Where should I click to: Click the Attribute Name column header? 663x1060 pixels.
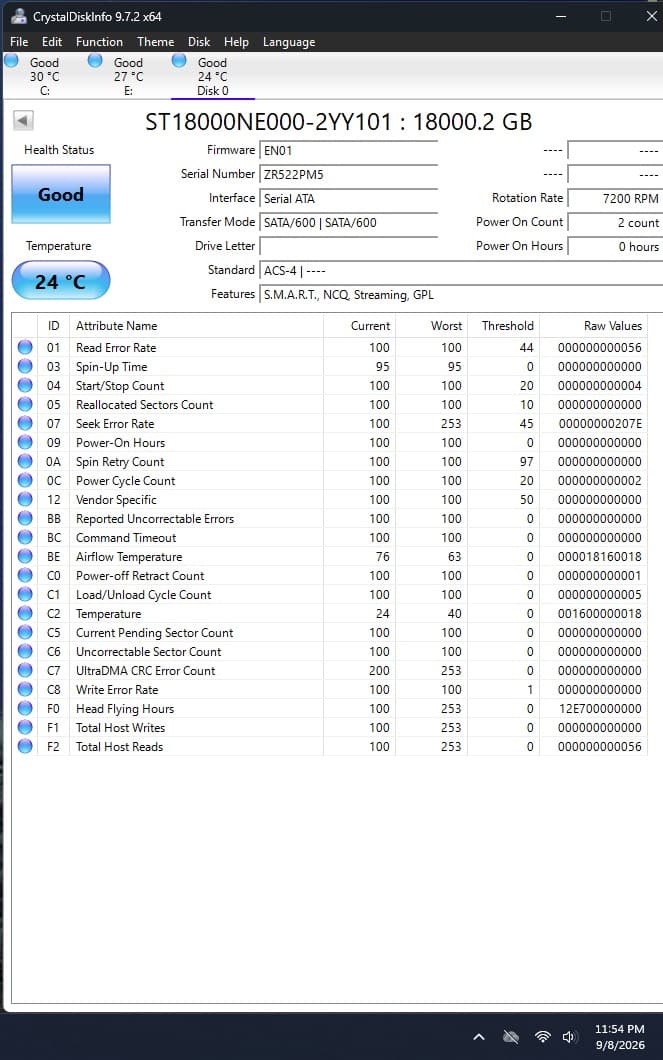point(196,326)
